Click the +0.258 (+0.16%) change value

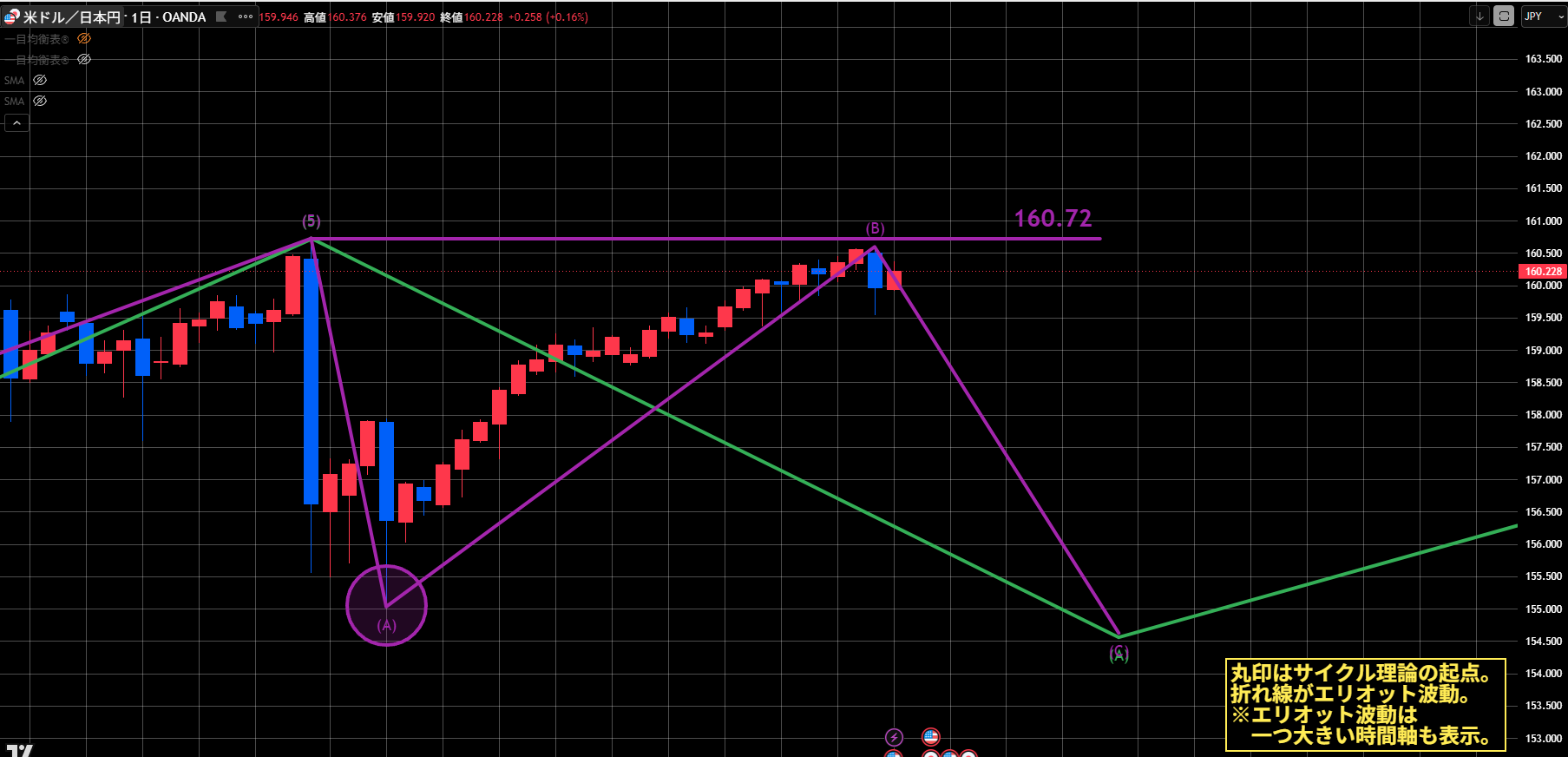pyautogui.click(x=548, y=17)
